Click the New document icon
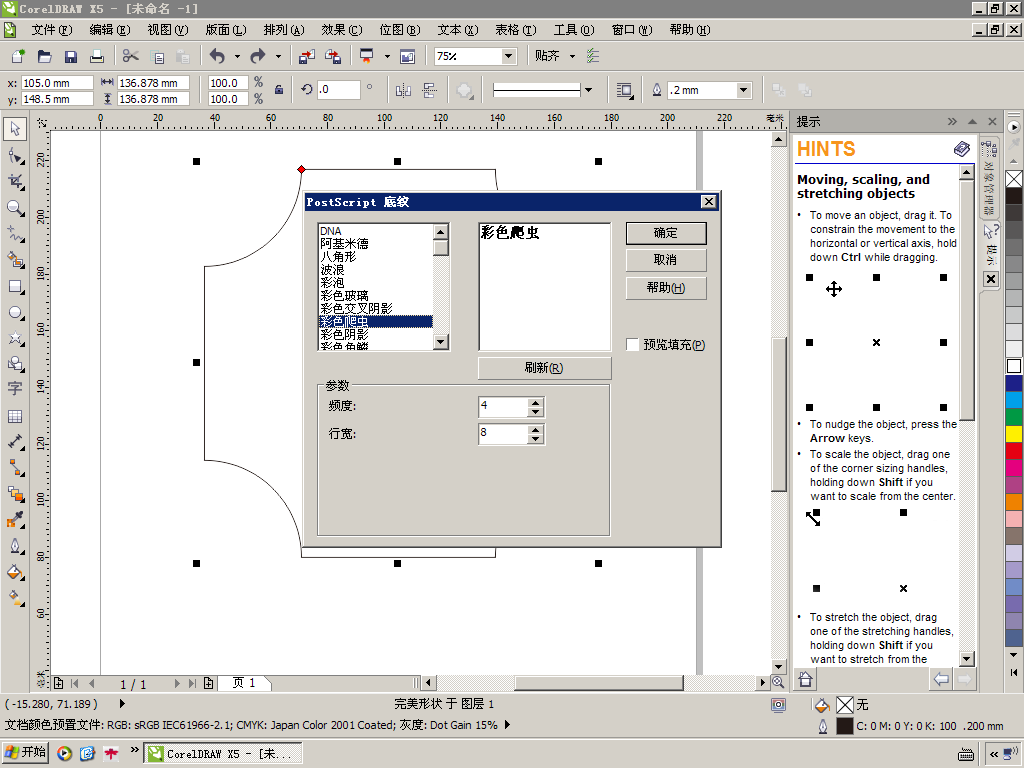The image size is (1024, 768). tap(18, 56)
